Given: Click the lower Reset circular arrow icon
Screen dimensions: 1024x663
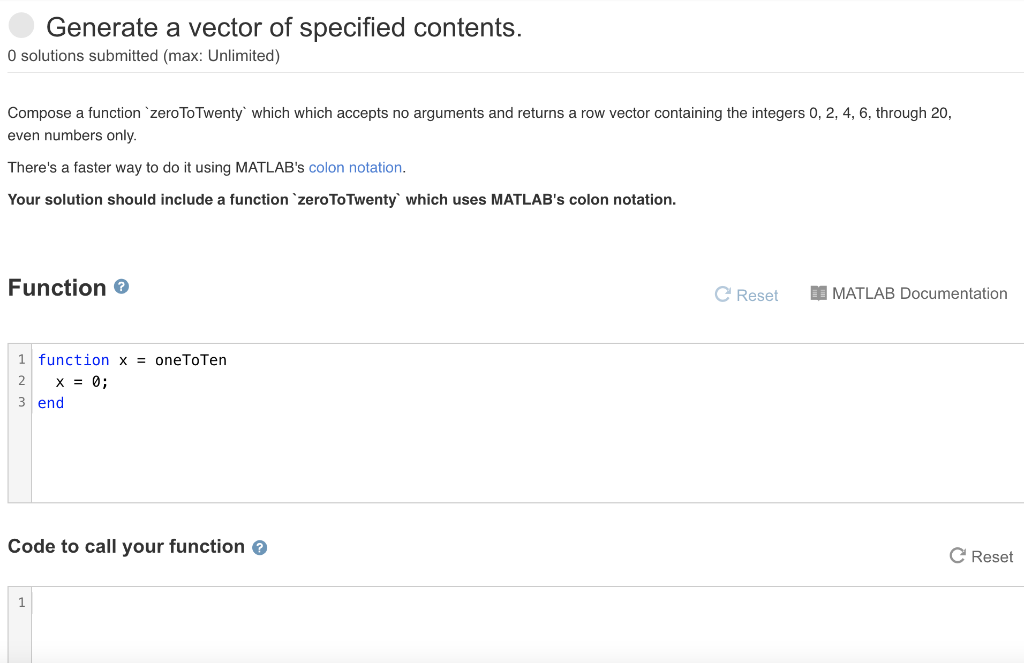Looking at the screenshot, I should pos(957,556).
